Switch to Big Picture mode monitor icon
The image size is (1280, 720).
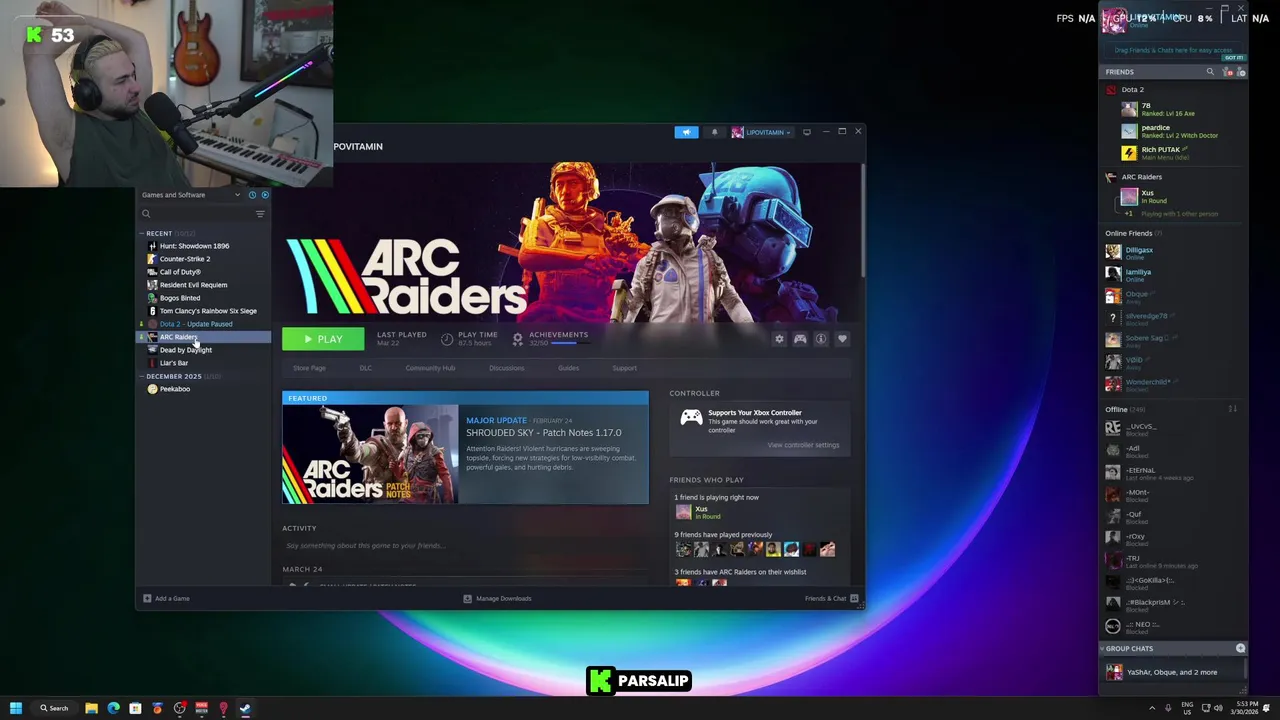click(x=807, y=132)
